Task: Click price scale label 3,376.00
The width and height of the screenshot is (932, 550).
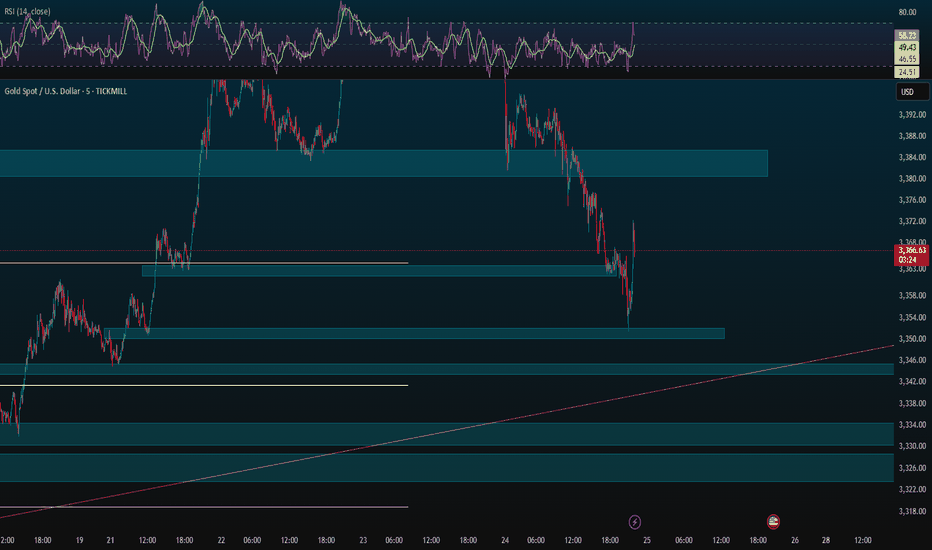Action: point(912,200)
